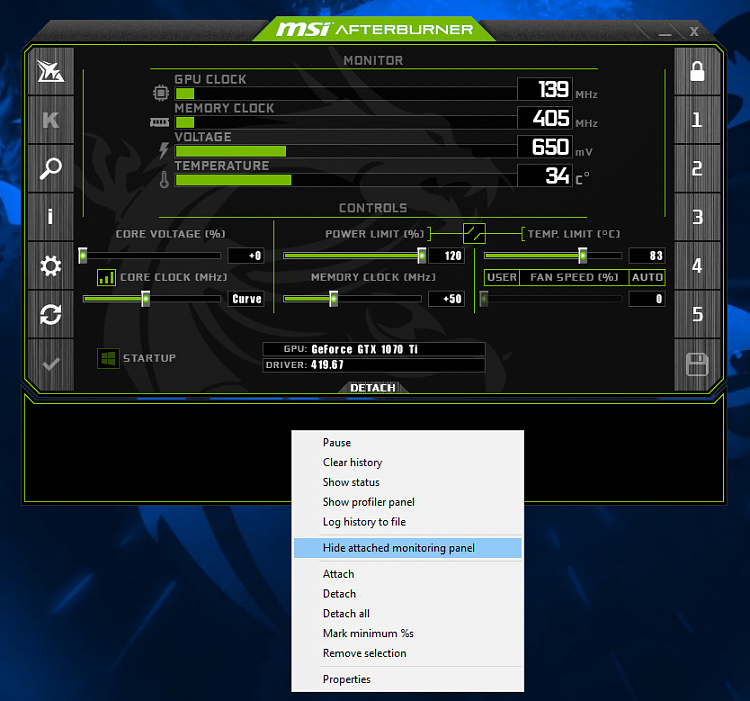Click the Fan Speed 0 value field
Viewport: 750px width, 701px height.
[647, 299]
